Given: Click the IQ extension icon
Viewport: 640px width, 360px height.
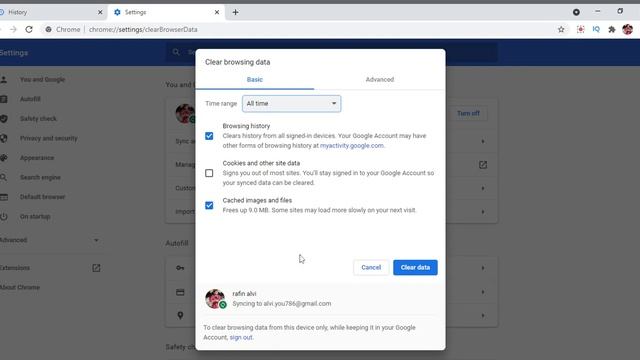Looking at the screenshot, I should (x=596, y=29).
